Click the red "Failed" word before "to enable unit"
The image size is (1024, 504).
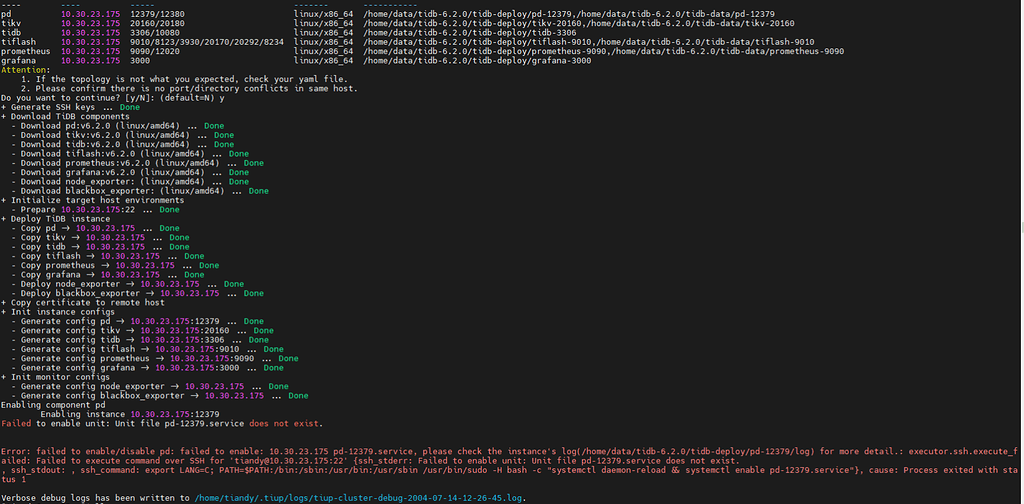pos(16,424)
